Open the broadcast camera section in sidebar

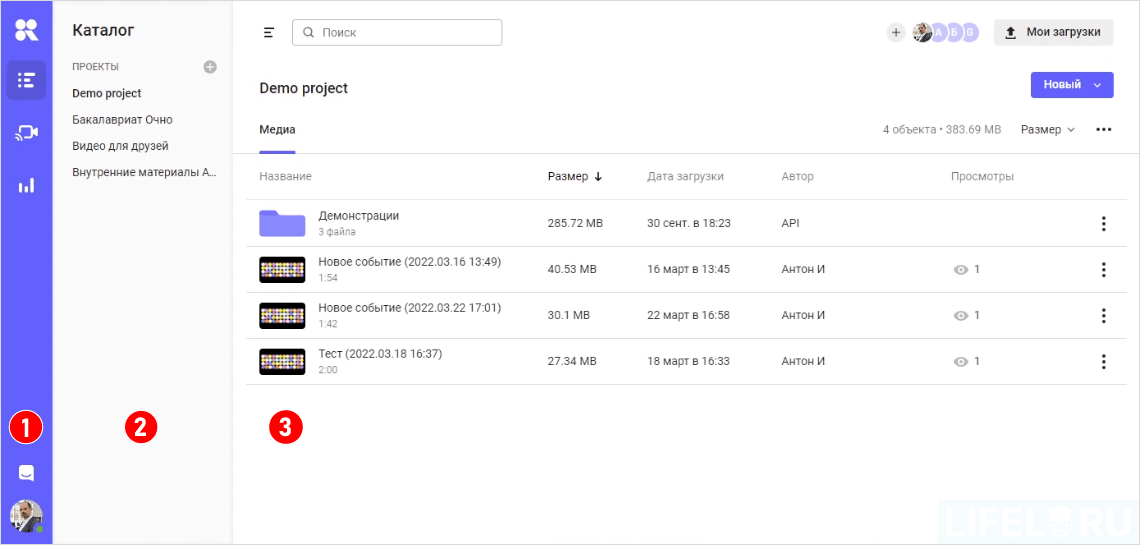pyautogui.click(x=26, y=133)
